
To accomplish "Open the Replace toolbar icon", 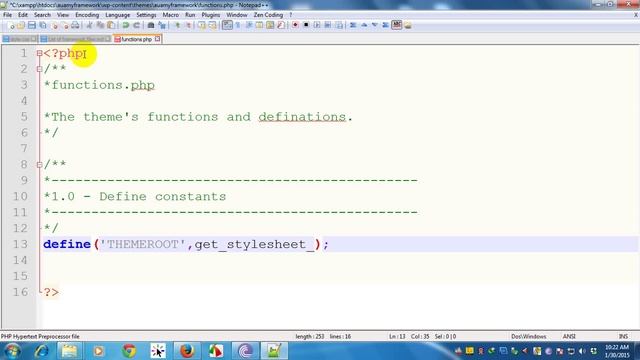I will point(162,25).
